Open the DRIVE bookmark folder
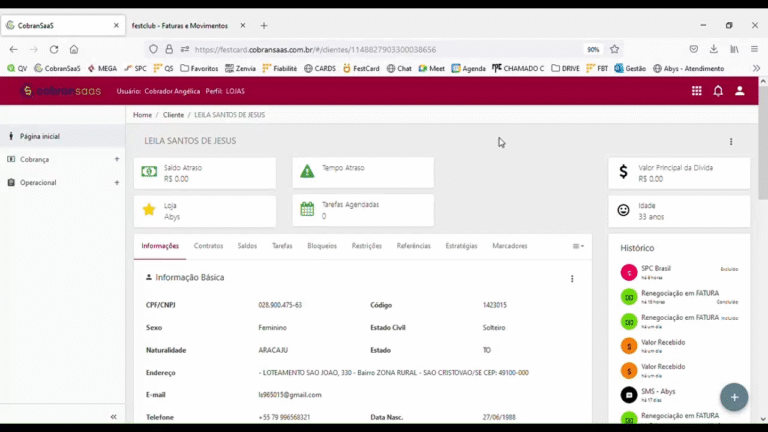768x432 pixels. click(565, 69)
